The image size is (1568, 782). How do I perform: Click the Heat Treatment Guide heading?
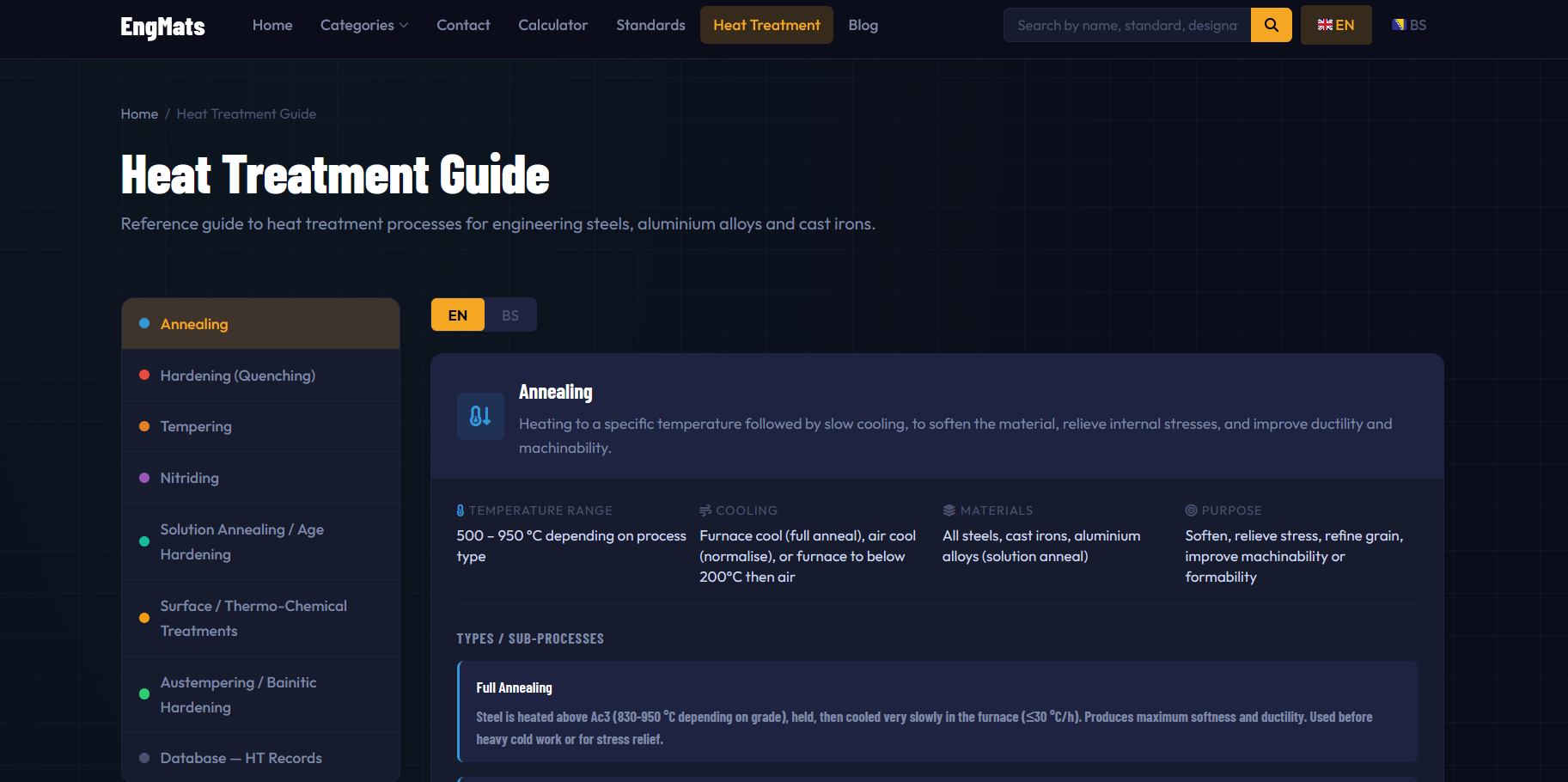(335, 175)
